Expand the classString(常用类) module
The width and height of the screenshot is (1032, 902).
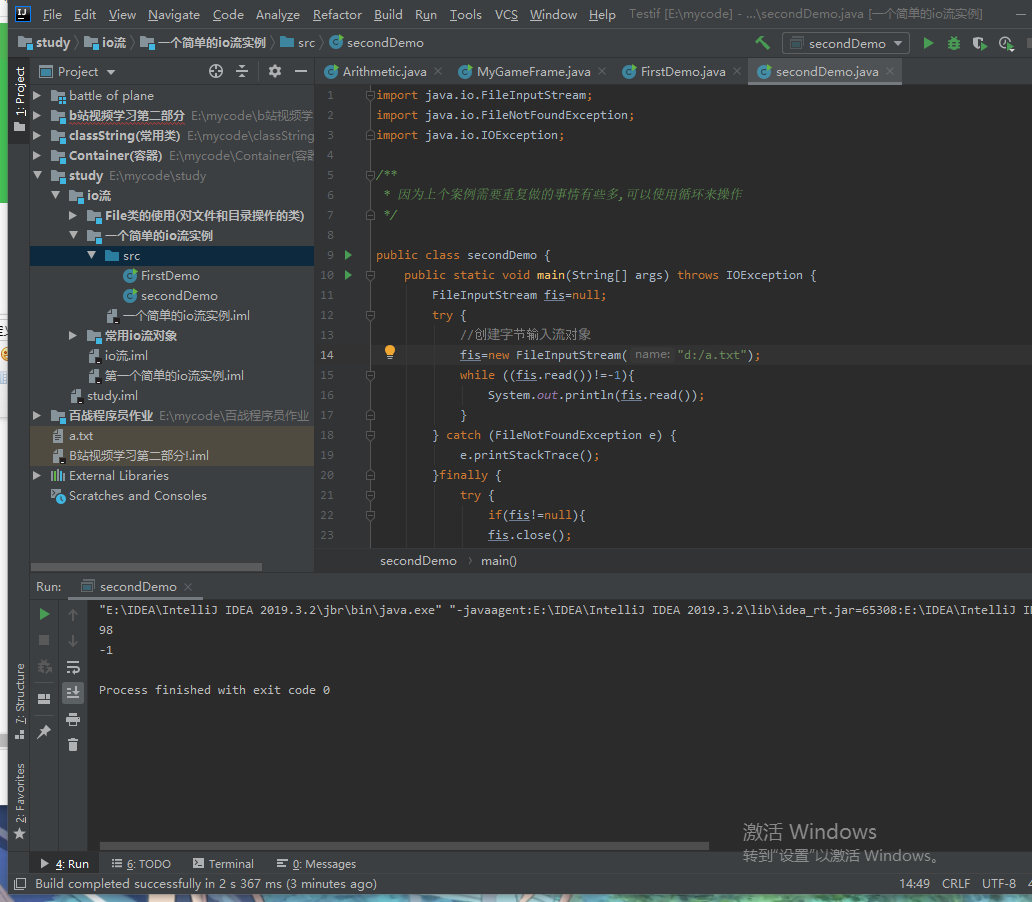(x=38, y=136)
